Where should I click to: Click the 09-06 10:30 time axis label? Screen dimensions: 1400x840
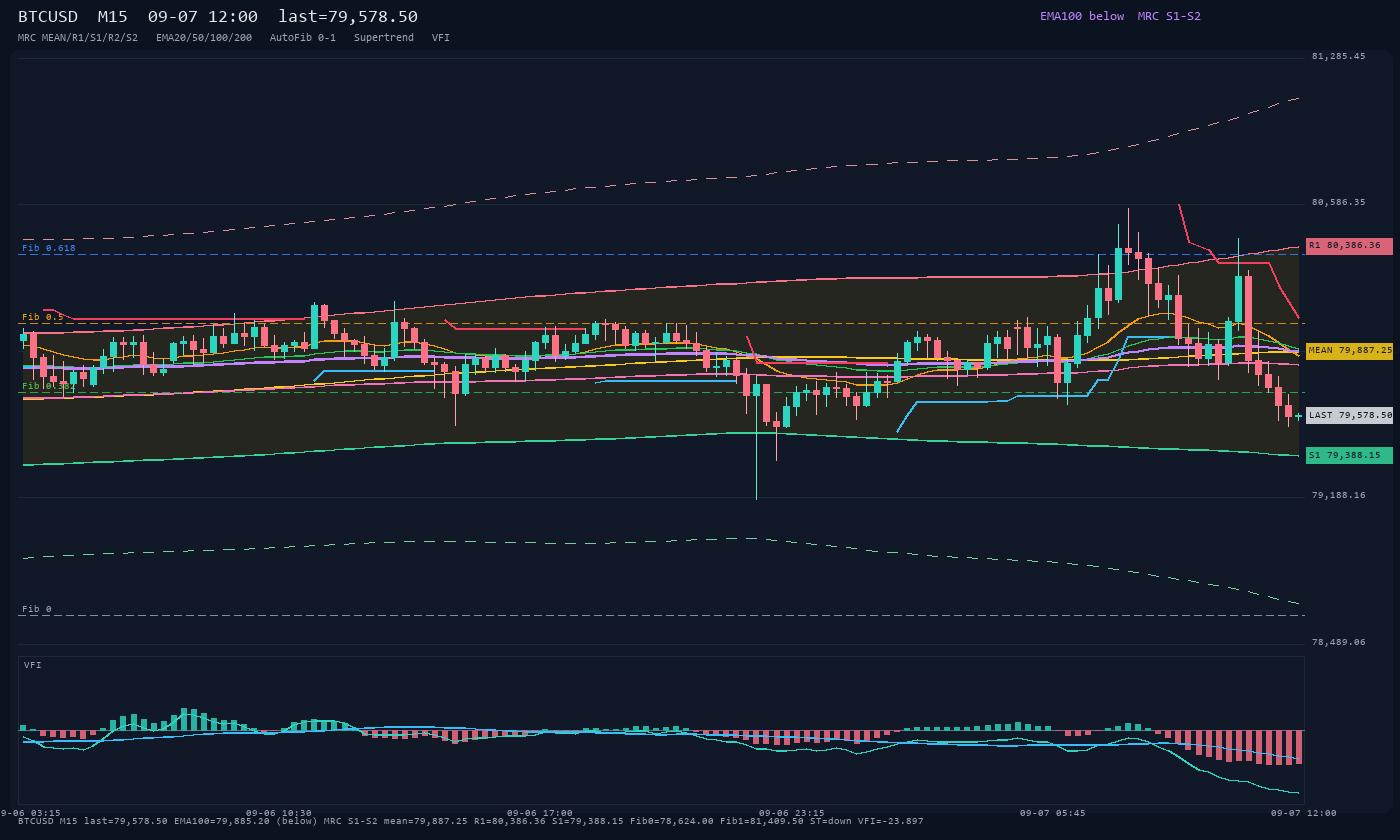pyautogui.click(x=279, y=813)
